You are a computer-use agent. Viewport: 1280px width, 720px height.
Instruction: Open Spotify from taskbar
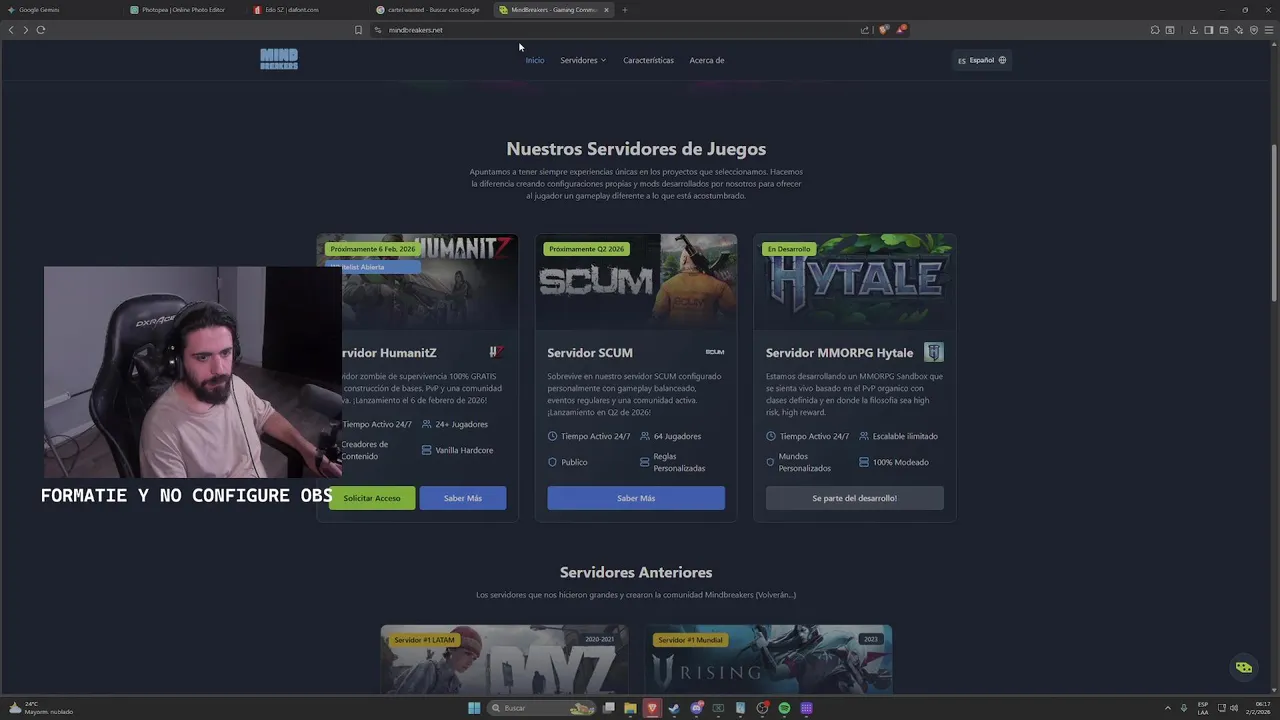coord(784,708)
